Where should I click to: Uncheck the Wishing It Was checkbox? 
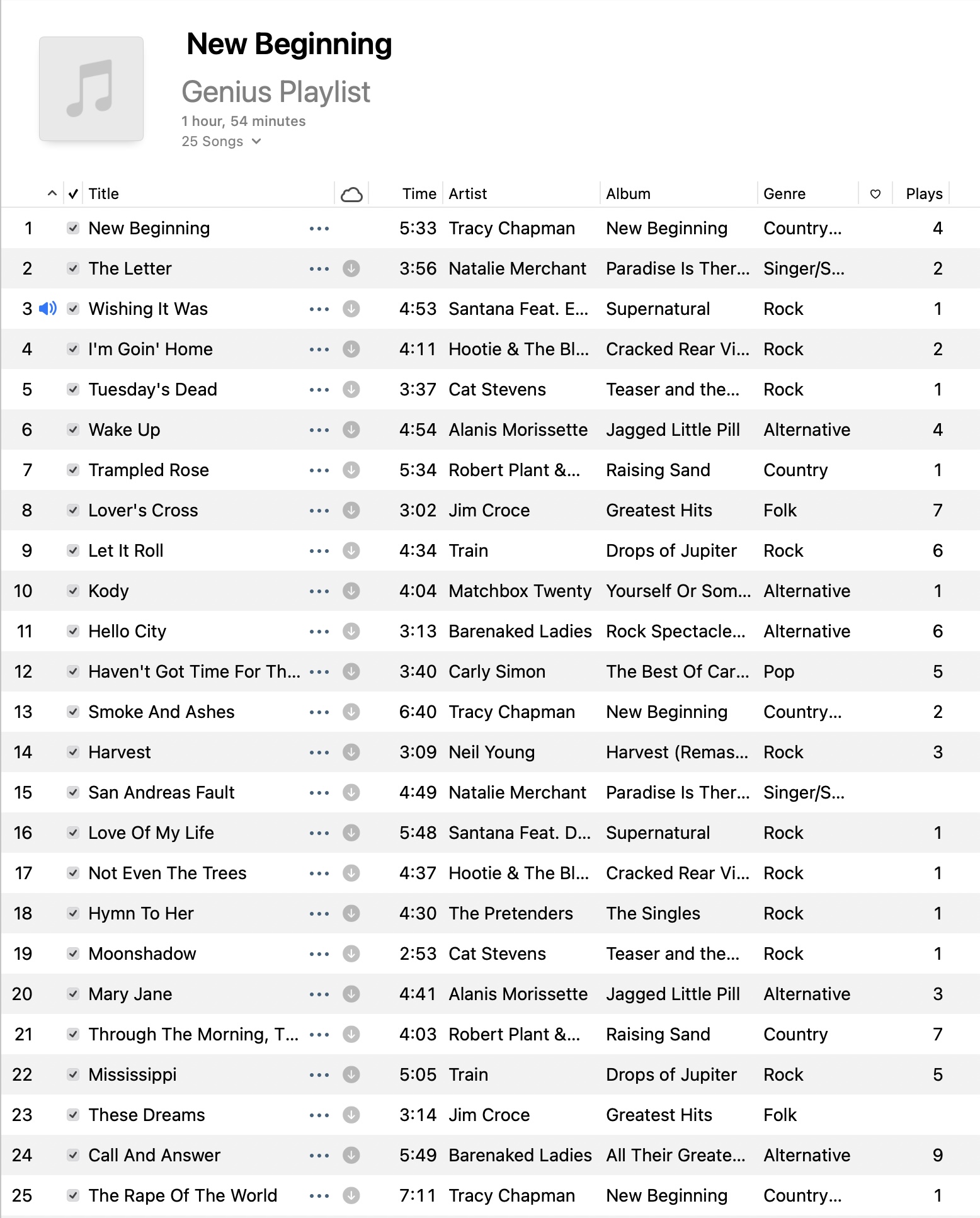(73, 309)
